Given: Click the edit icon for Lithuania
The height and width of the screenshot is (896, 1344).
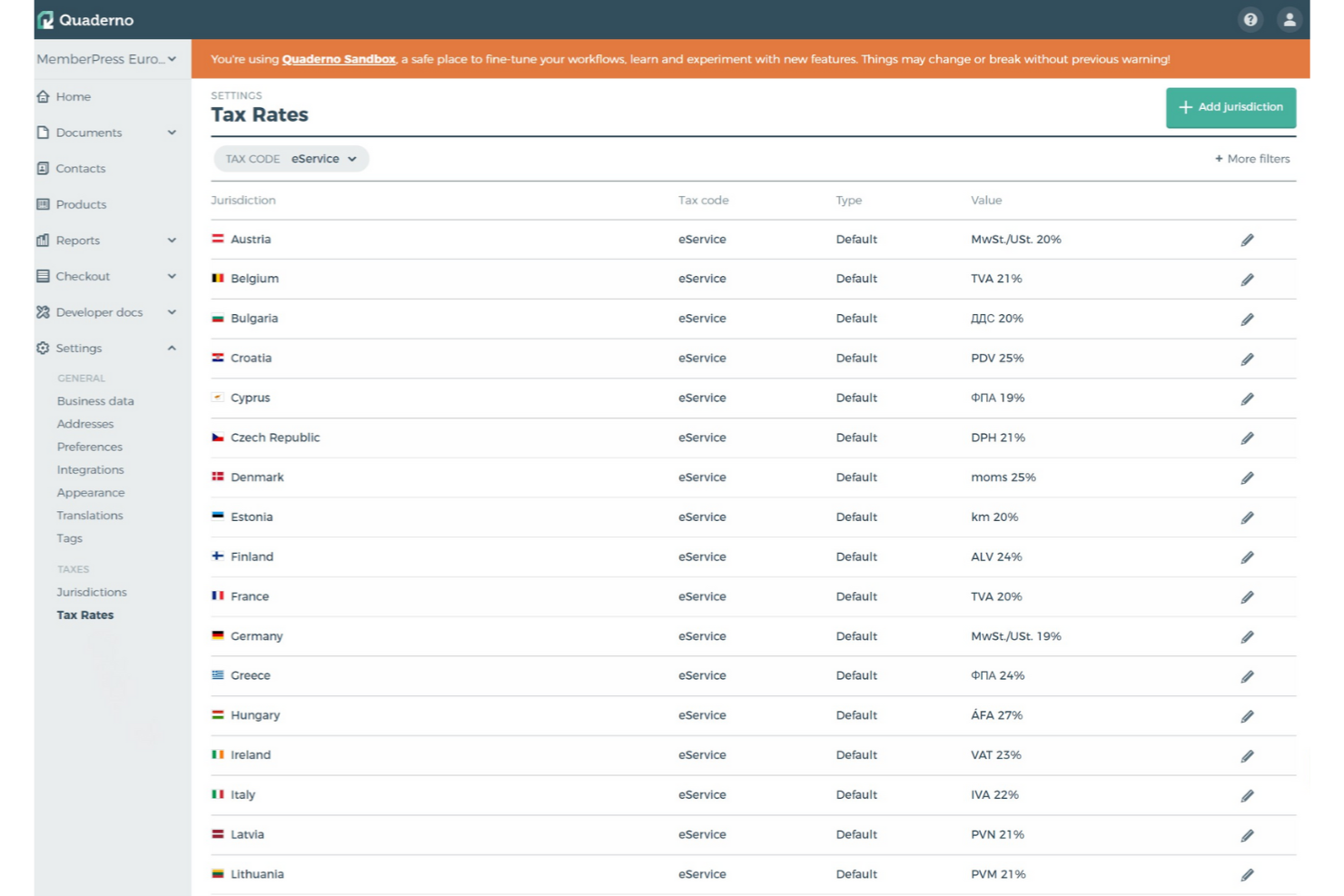Looking at the screenshot, I should (x=1247, y=874).
